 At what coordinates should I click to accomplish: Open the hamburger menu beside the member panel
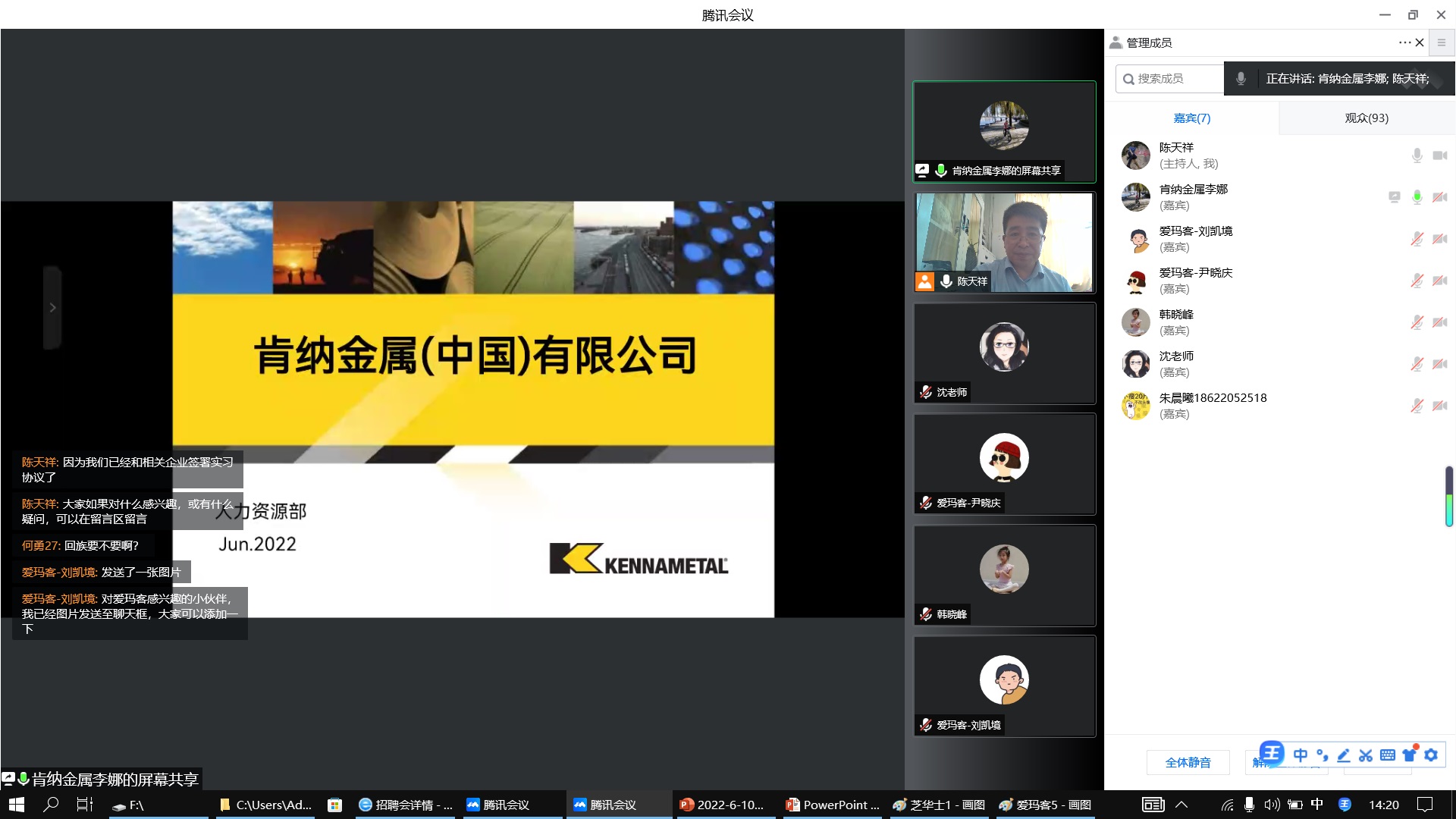click(x=1442, y=42)
